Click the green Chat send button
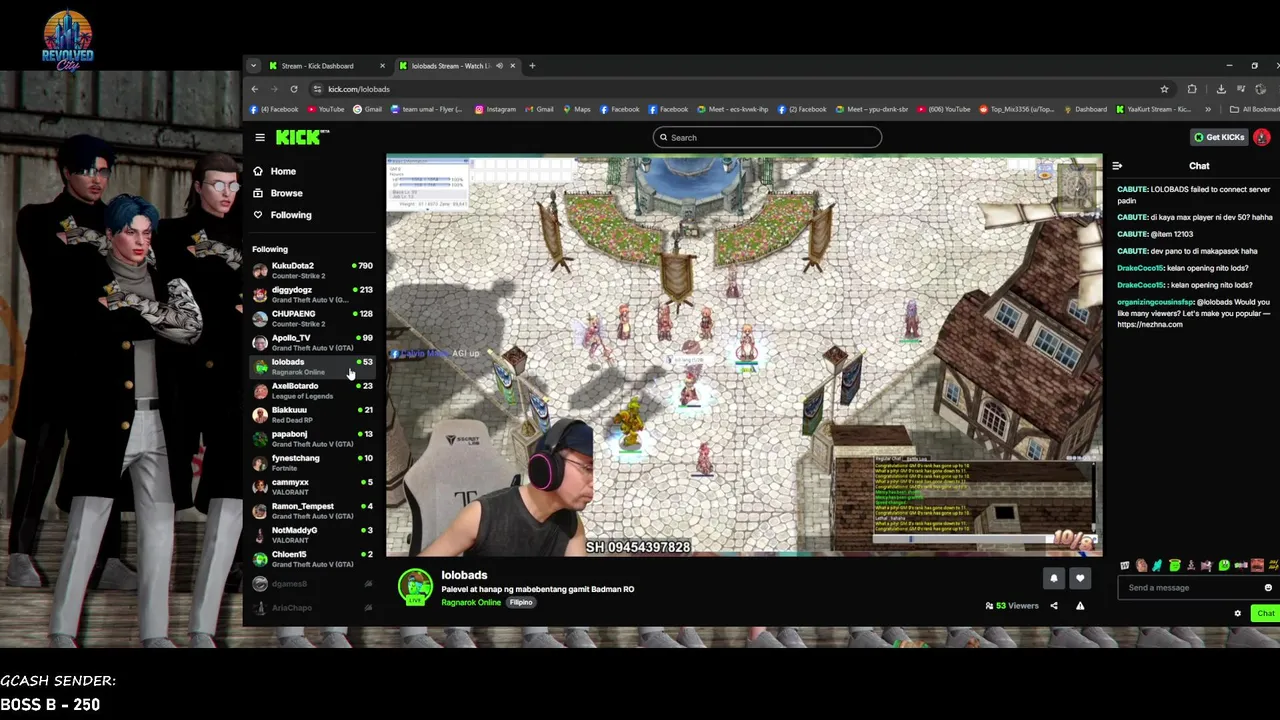The image size is (1280, 720). click(1265, 614)
